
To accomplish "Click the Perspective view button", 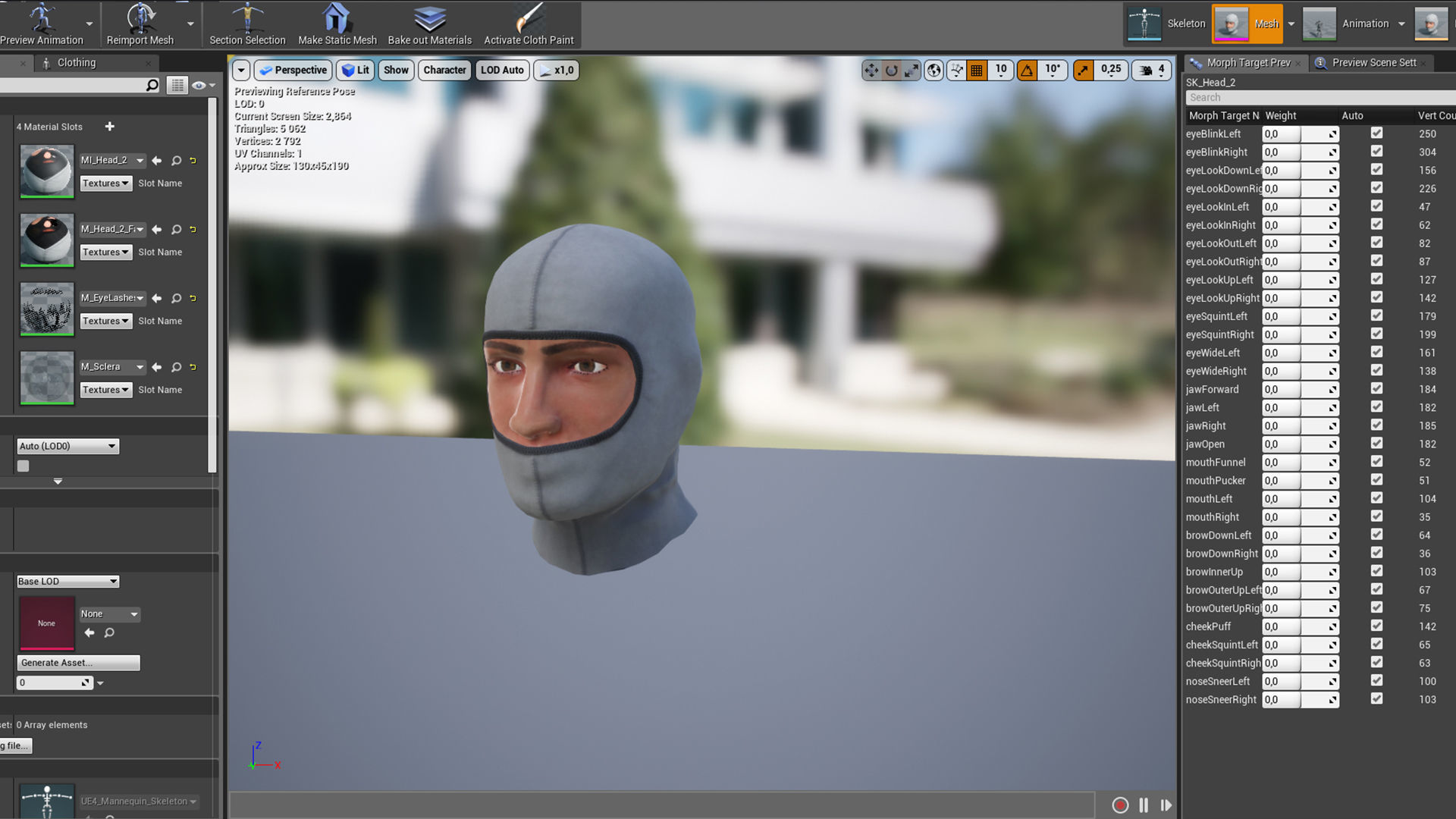I will click(293, 71).
